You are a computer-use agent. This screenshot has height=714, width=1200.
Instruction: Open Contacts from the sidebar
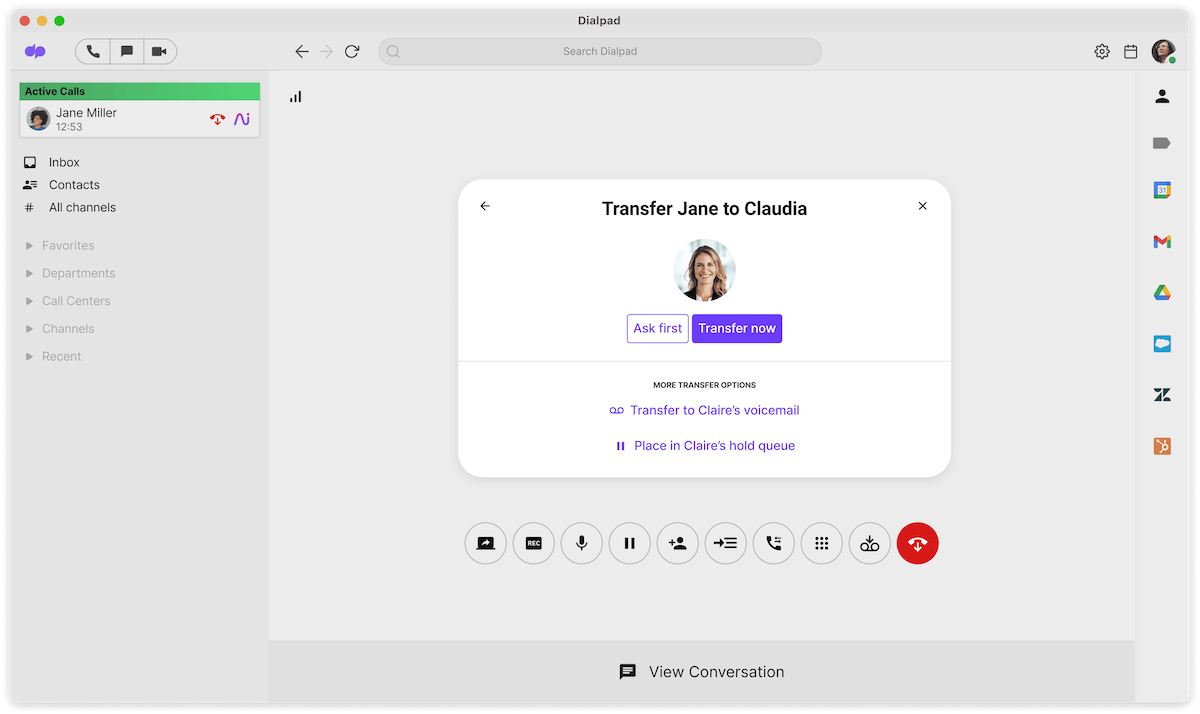pyautogui.click(x=72, y=184)
